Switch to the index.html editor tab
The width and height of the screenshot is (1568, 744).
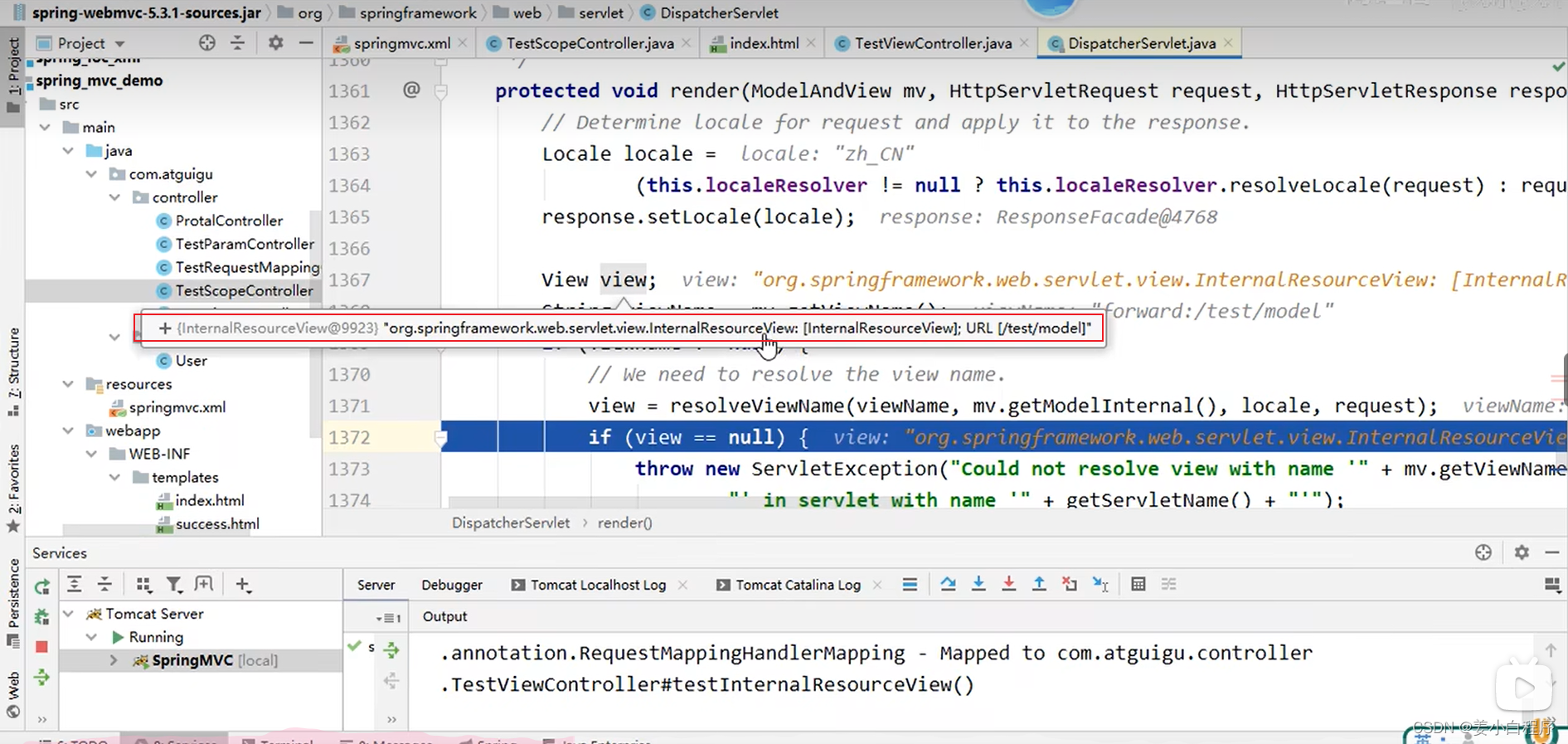[x=764, y=43]
